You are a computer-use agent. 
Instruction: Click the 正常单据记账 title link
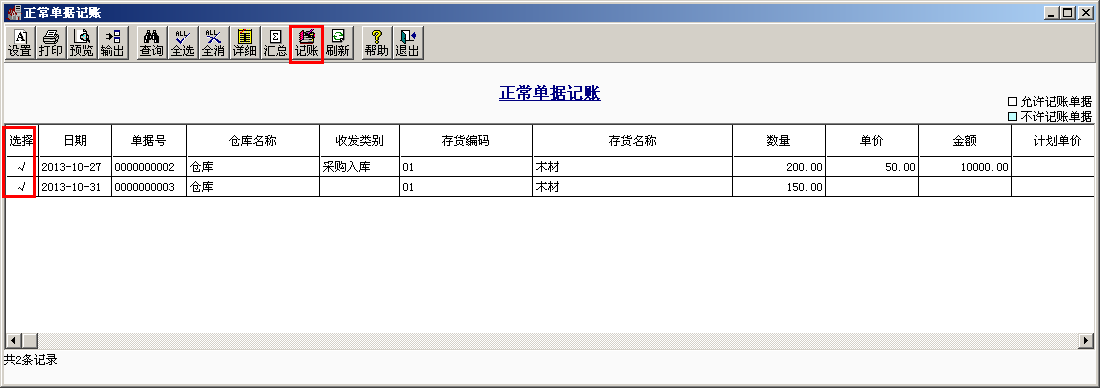click(550, 93)
